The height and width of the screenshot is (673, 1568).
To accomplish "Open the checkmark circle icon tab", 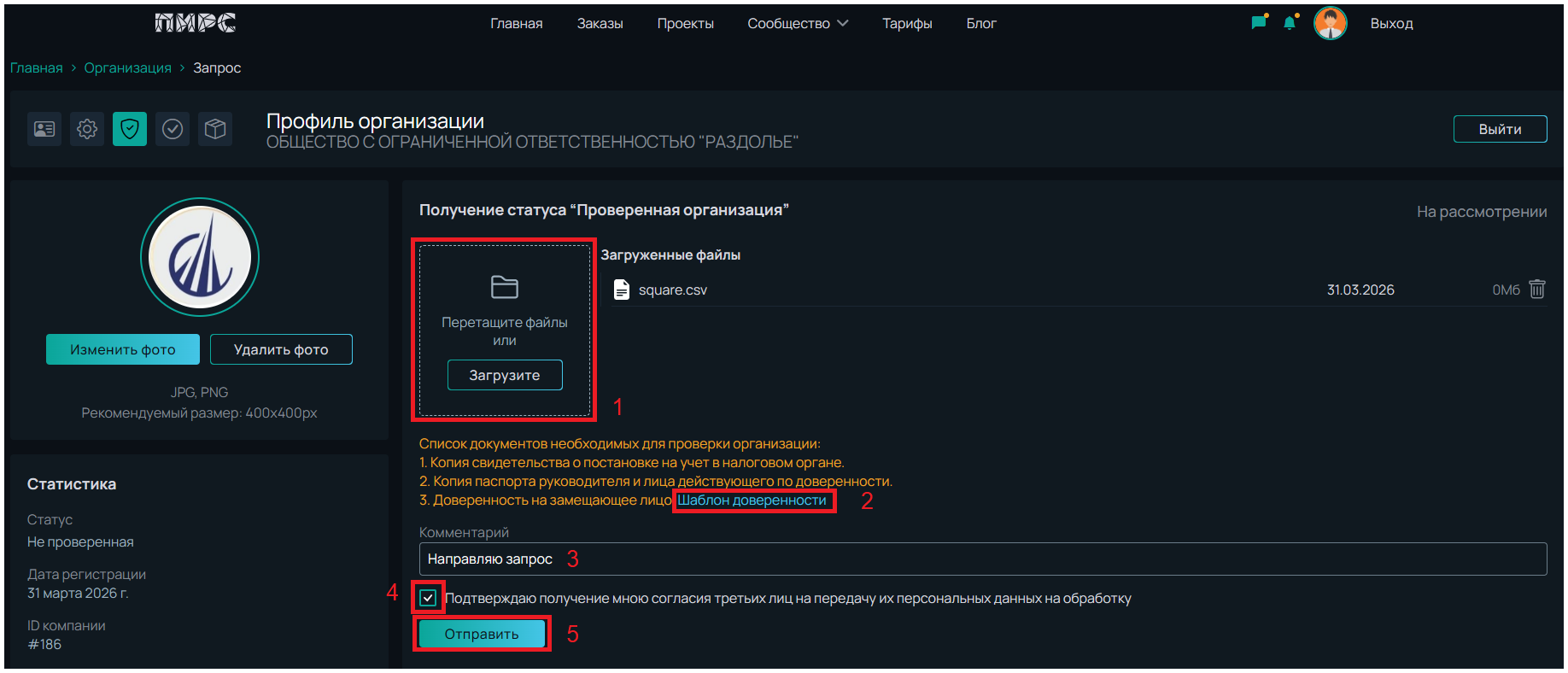I will point(173,129).
